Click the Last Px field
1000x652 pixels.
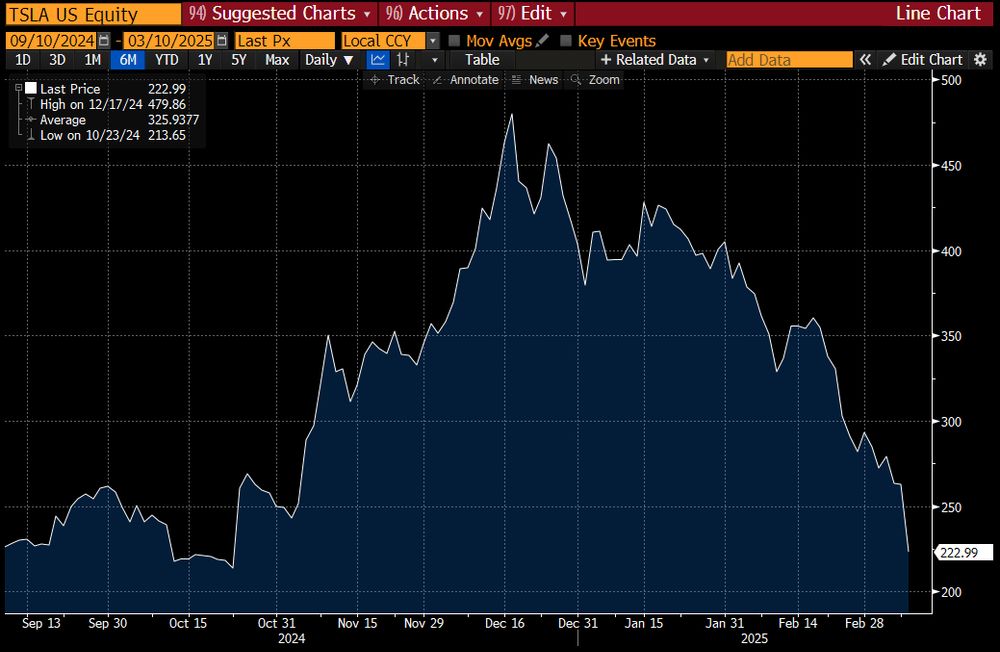pos(284,41)
